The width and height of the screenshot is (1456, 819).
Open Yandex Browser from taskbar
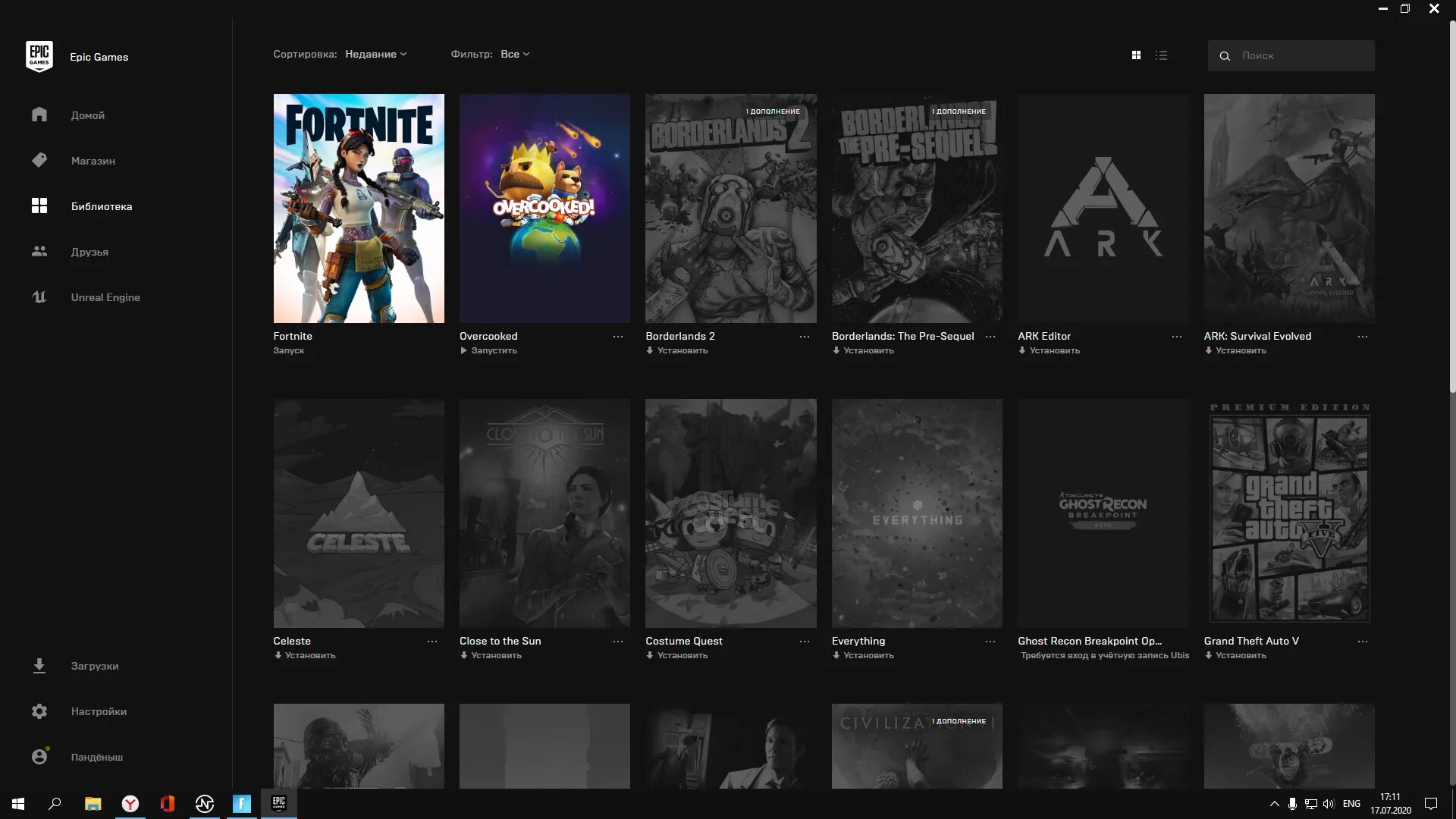coord(130,804)
